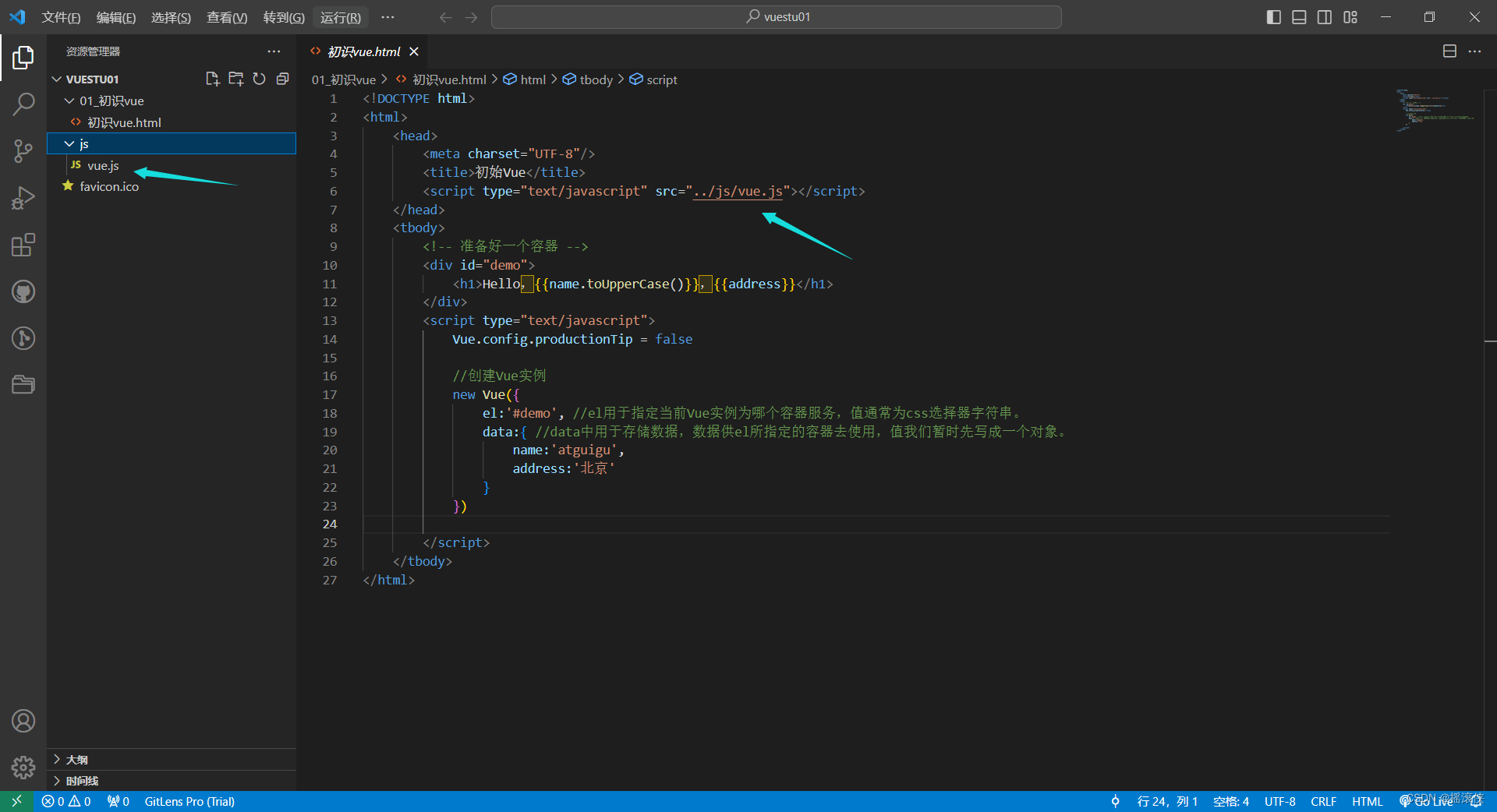This screenshot has width=1497, height=812.
Task: Click the New Folder icon in explorer
Action: coord(235,79)
